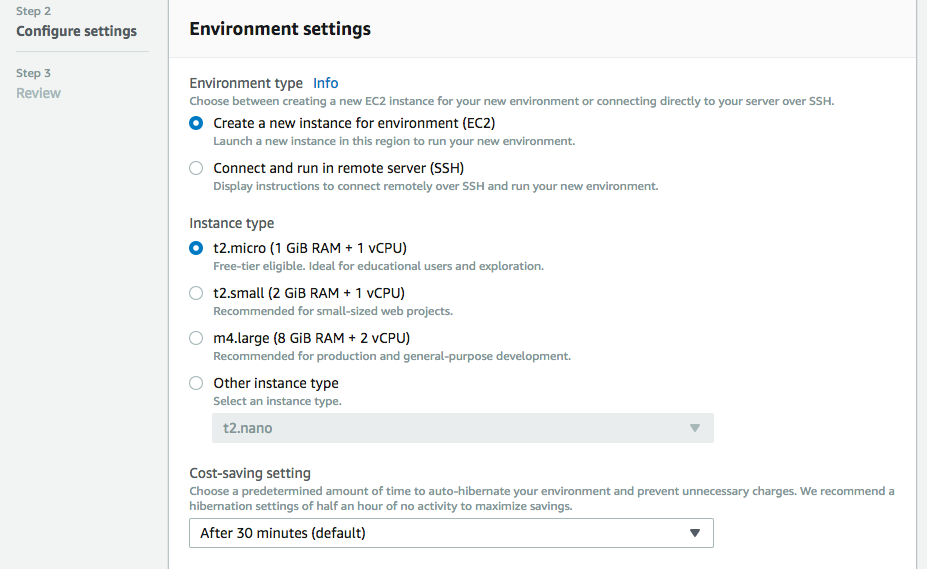Expand the Cost-saving setting dropdown
The image size is (927, 569).
click(451, 533)
